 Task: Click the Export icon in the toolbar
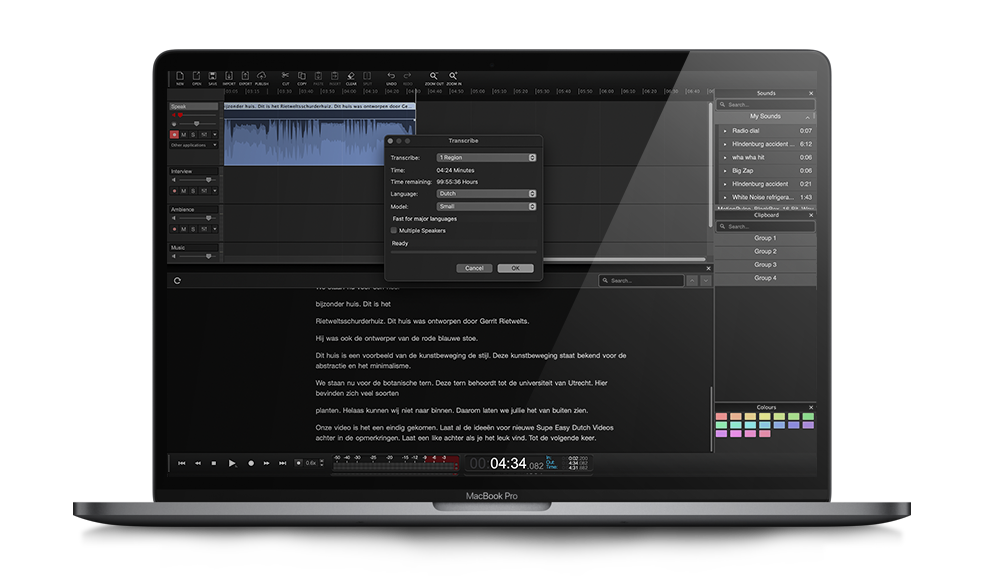245,76
